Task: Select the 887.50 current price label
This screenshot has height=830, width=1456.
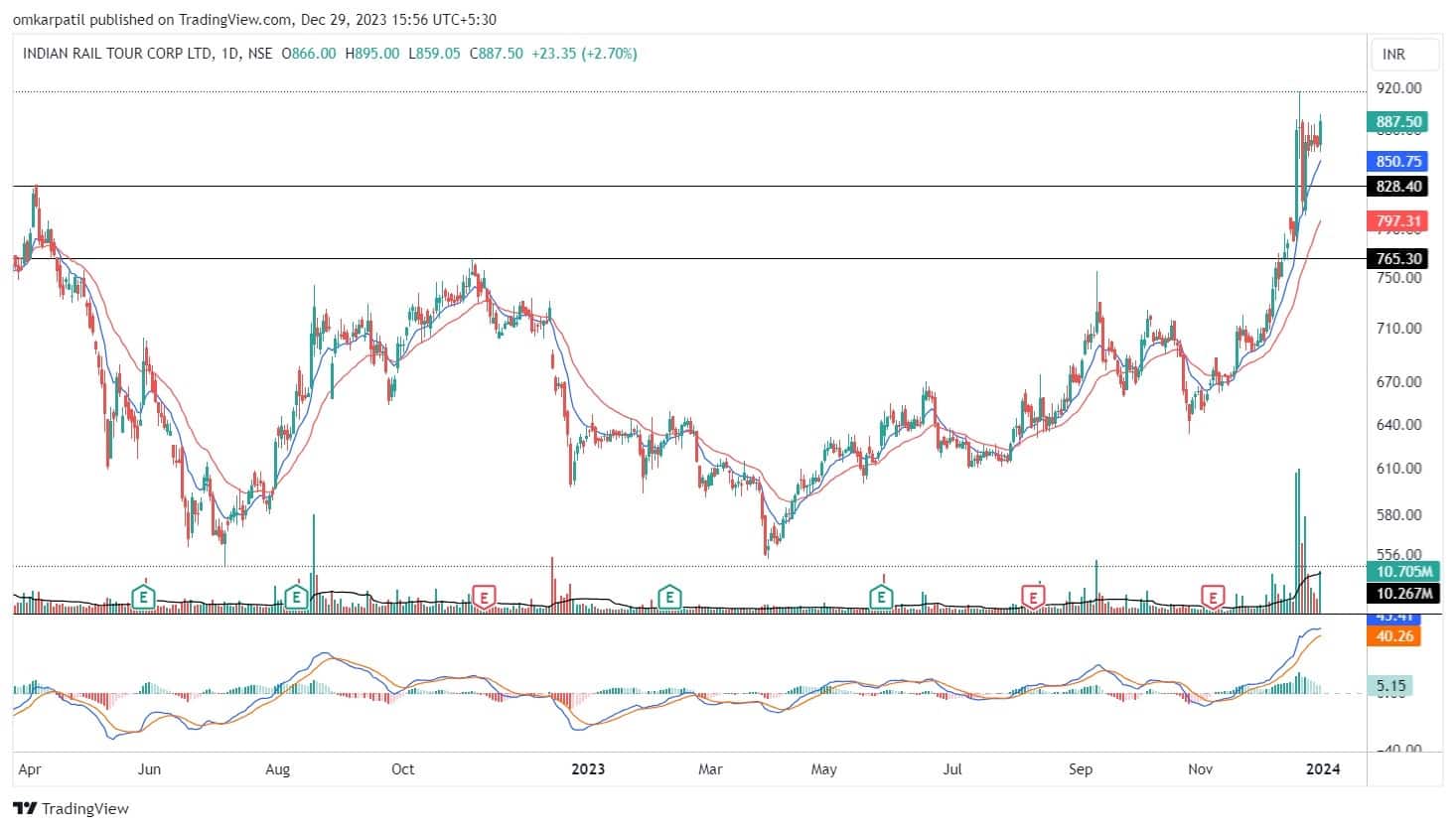Action: [x=1398, y=122]
